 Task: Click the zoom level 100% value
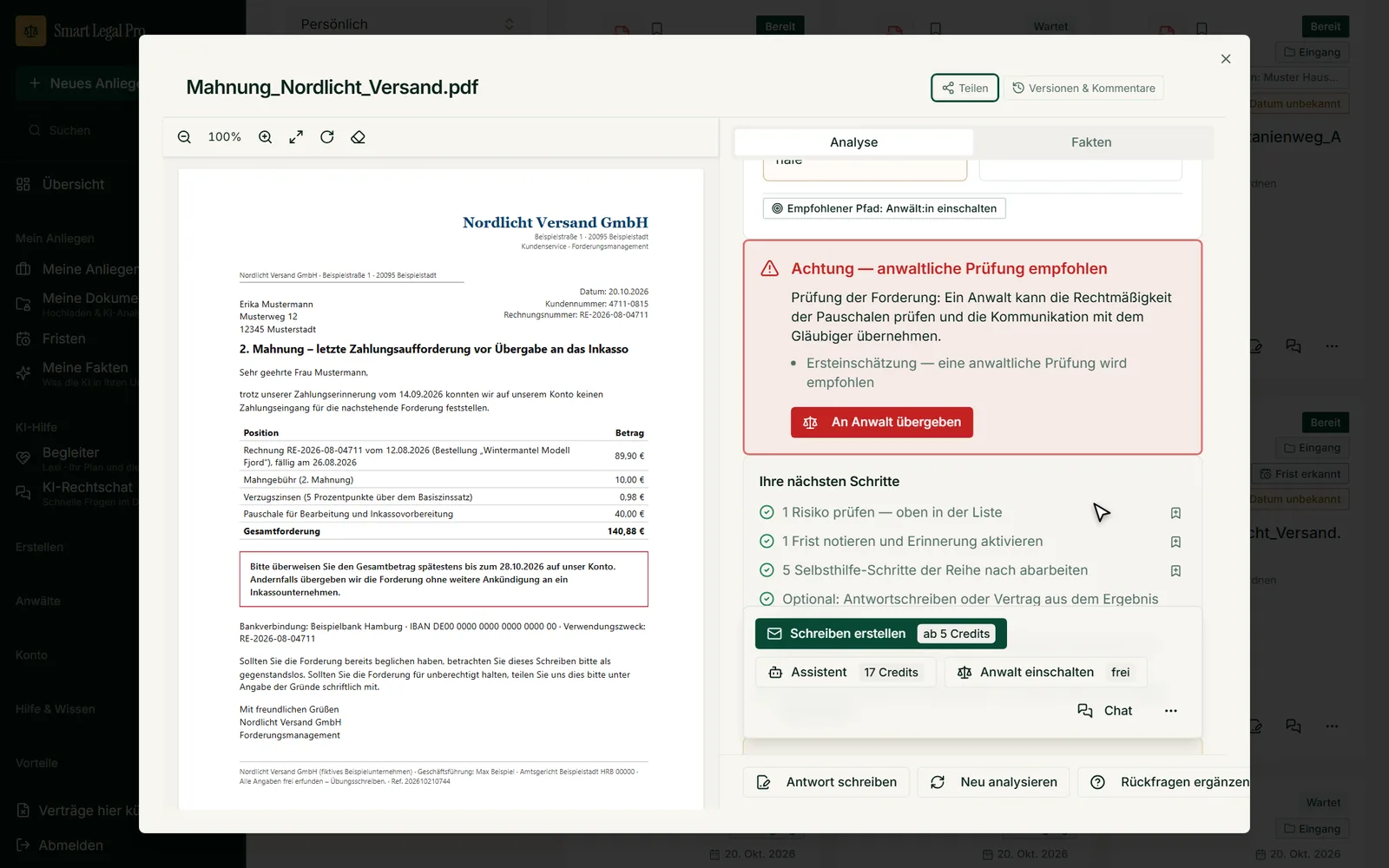coord(225,137)
